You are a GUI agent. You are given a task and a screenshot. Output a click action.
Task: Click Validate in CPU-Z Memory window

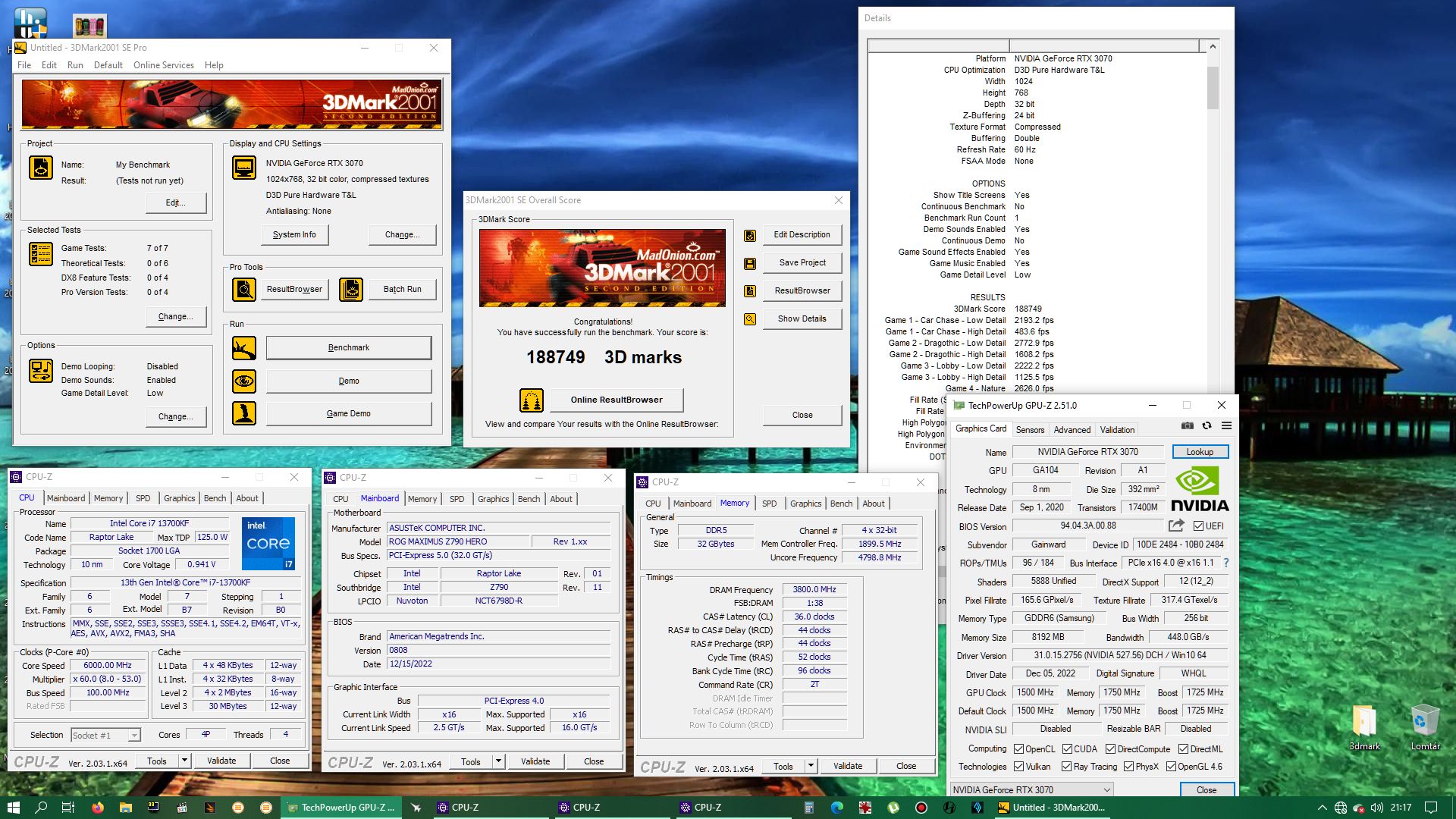(848, 766)
